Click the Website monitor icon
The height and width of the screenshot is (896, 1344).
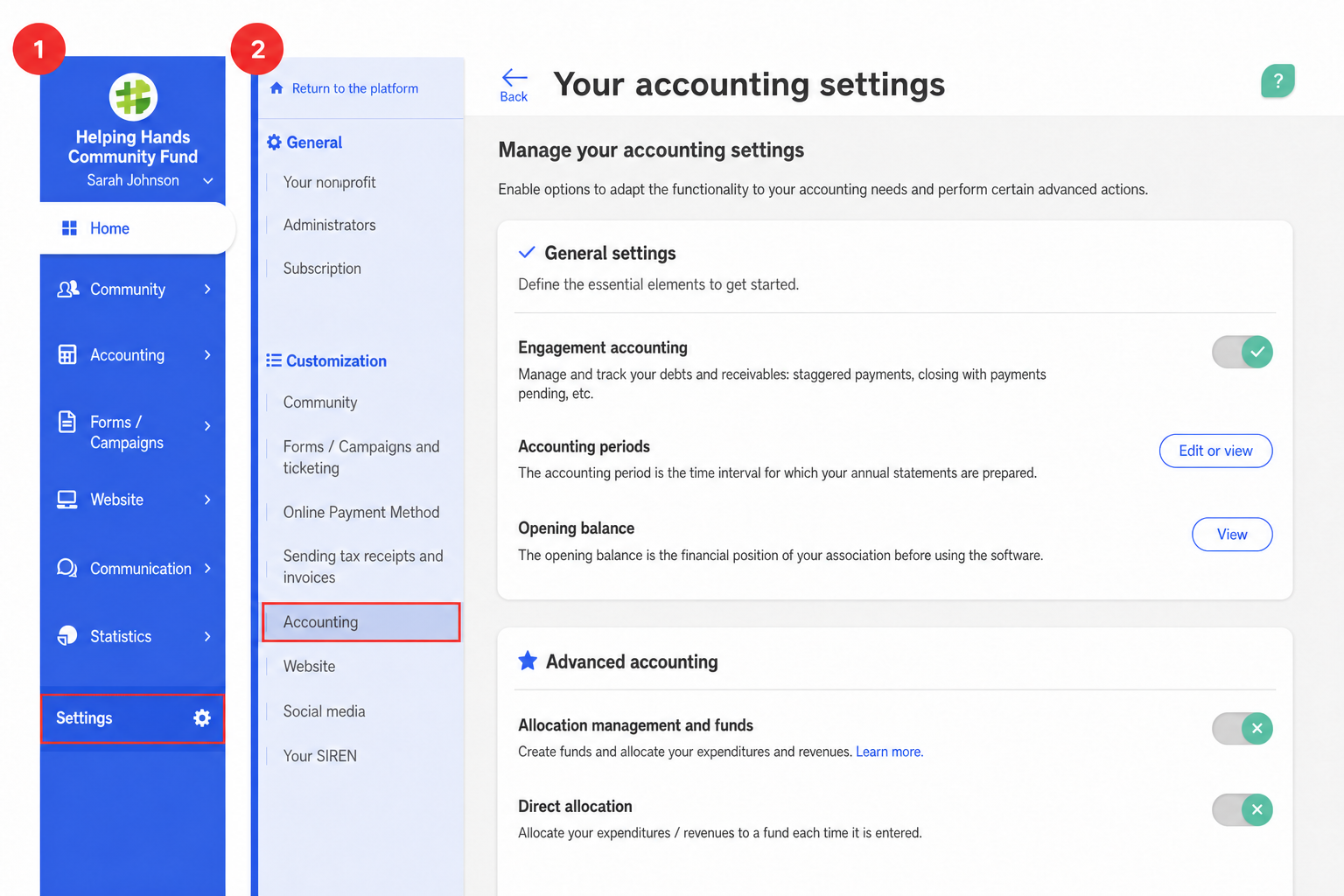coord(67,500)
